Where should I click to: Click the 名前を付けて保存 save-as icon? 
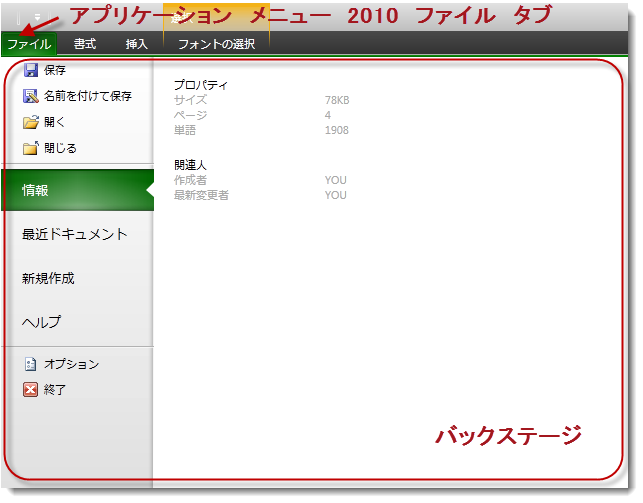[x=31, y=96]
